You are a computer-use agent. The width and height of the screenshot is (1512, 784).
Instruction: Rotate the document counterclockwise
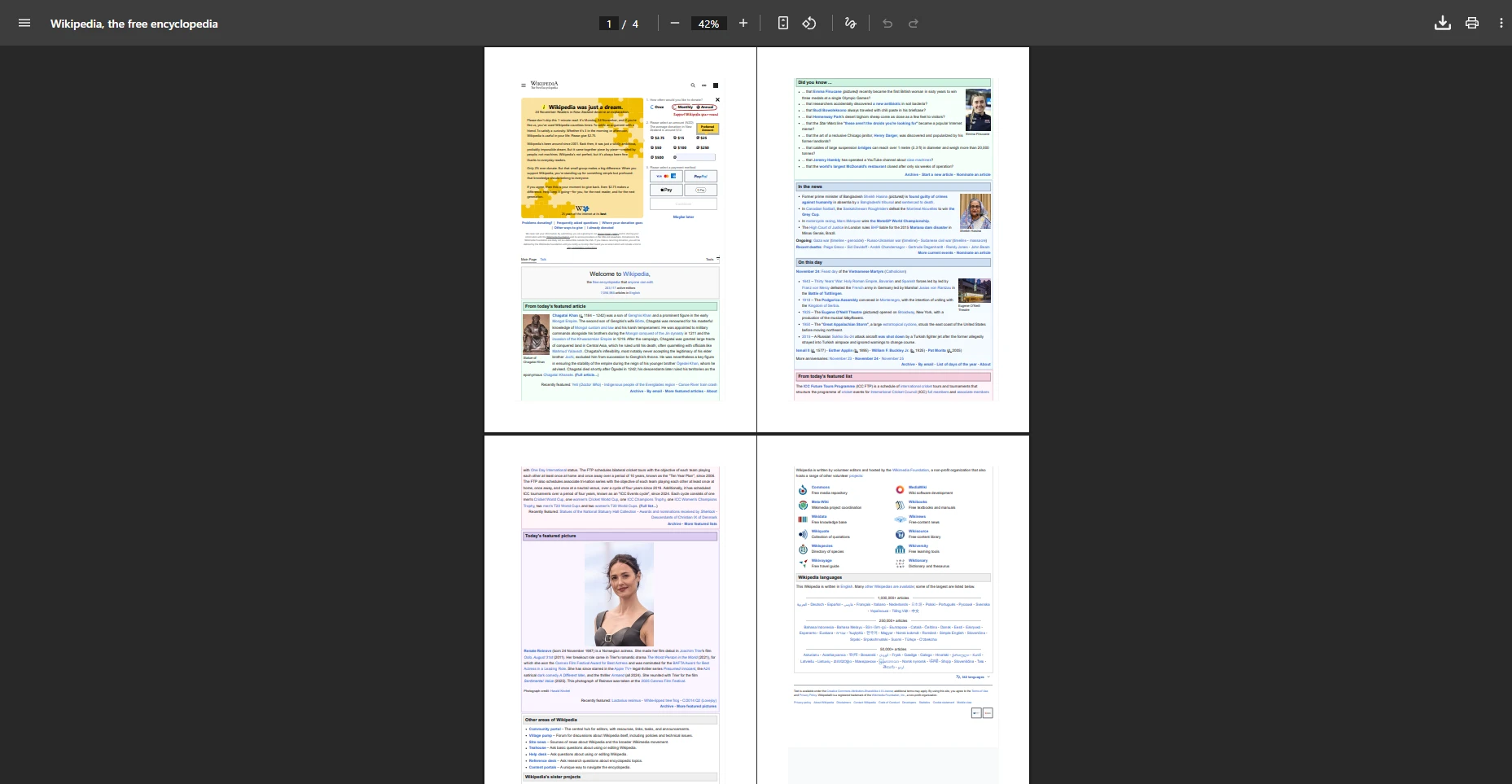click(809, 24)
